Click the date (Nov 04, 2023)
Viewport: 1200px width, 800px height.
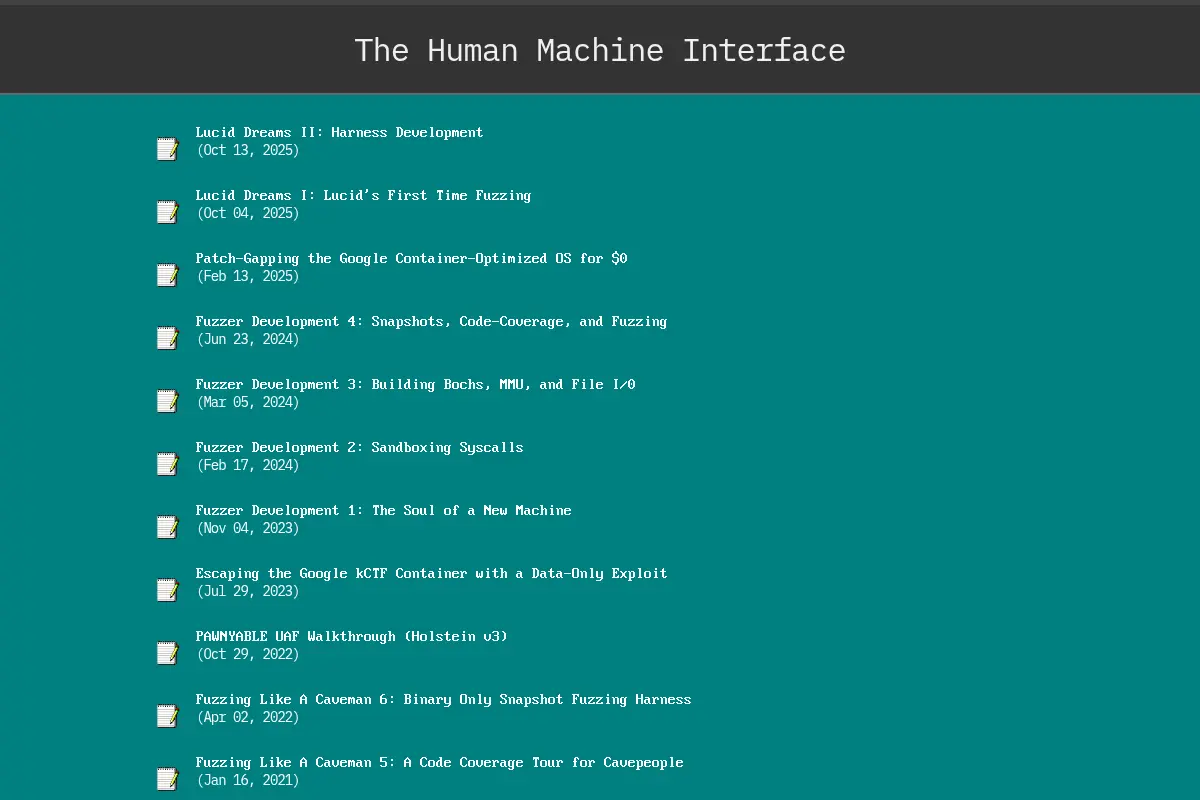pyautogui.click(x=248, y=528)
